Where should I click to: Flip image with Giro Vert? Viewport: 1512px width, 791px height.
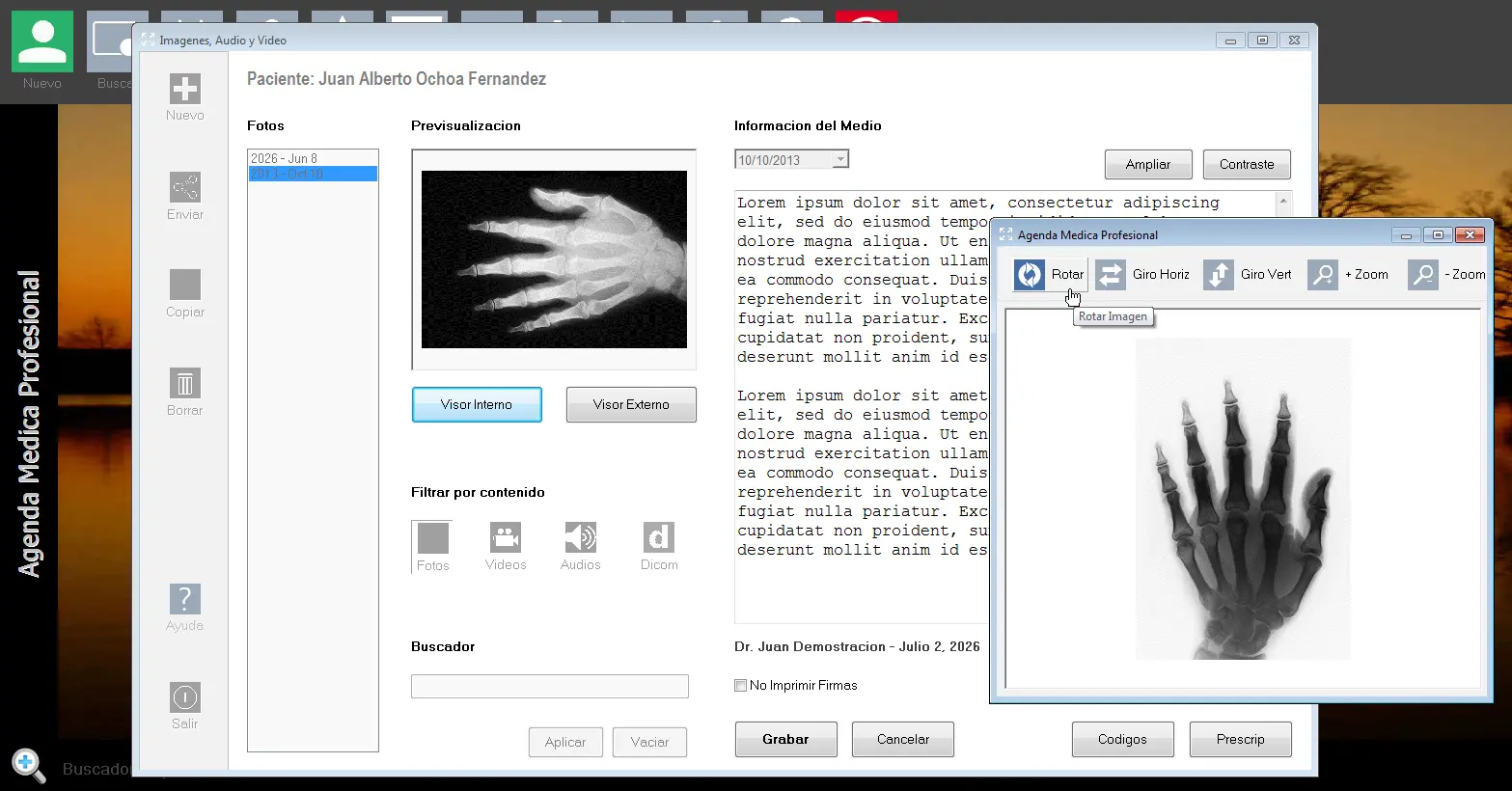tap(1248, 275)
